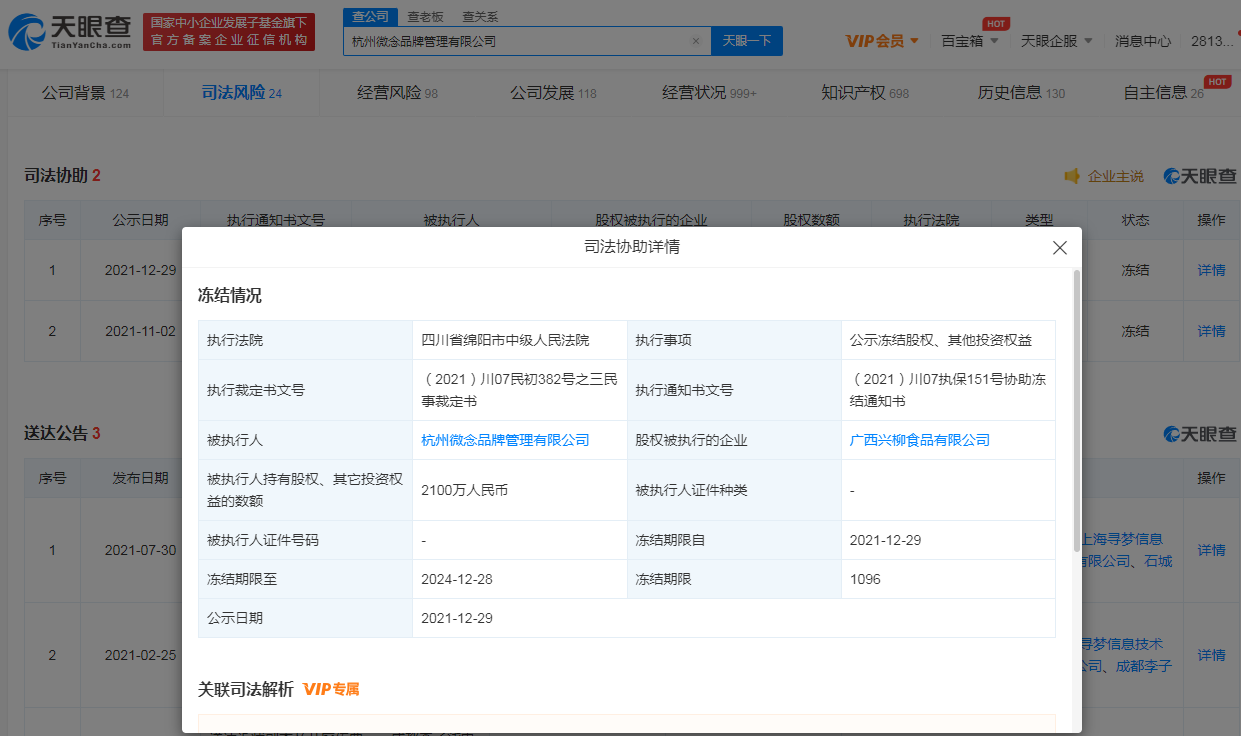Screen dimensions: 1241x736
Task: Click the VIP专属 badge in dialog
Action: point(331,689)
